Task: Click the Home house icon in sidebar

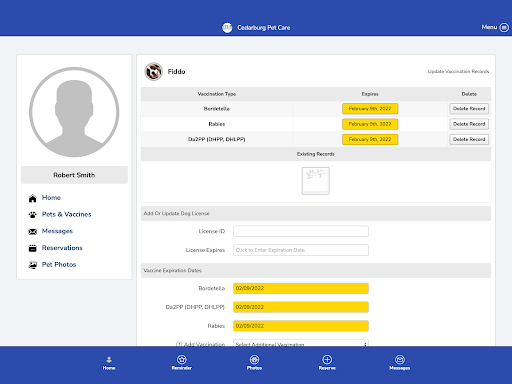Action: [x=32, y=198]
